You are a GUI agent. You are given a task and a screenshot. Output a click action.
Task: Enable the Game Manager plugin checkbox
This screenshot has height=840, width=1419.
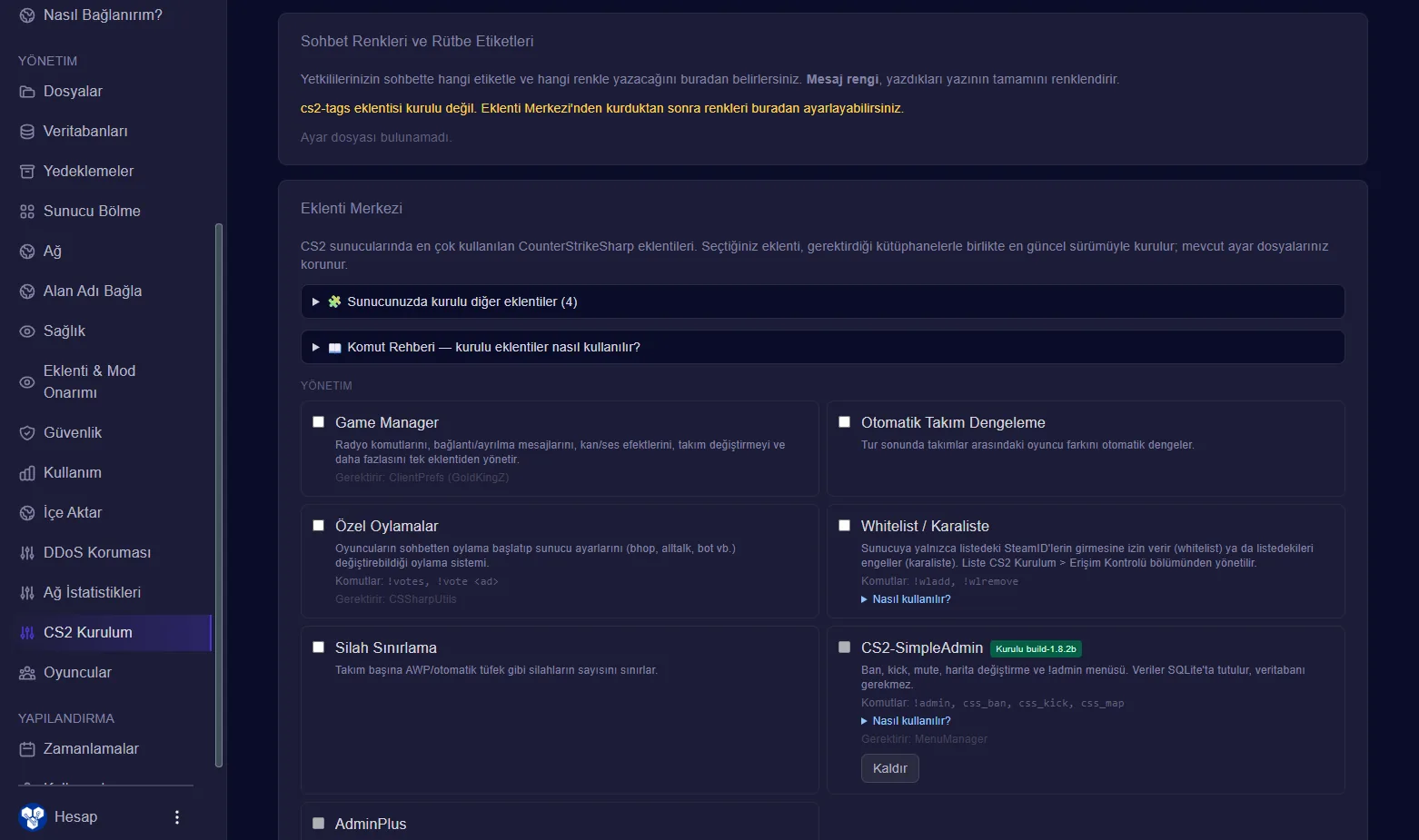pos(318,422)
